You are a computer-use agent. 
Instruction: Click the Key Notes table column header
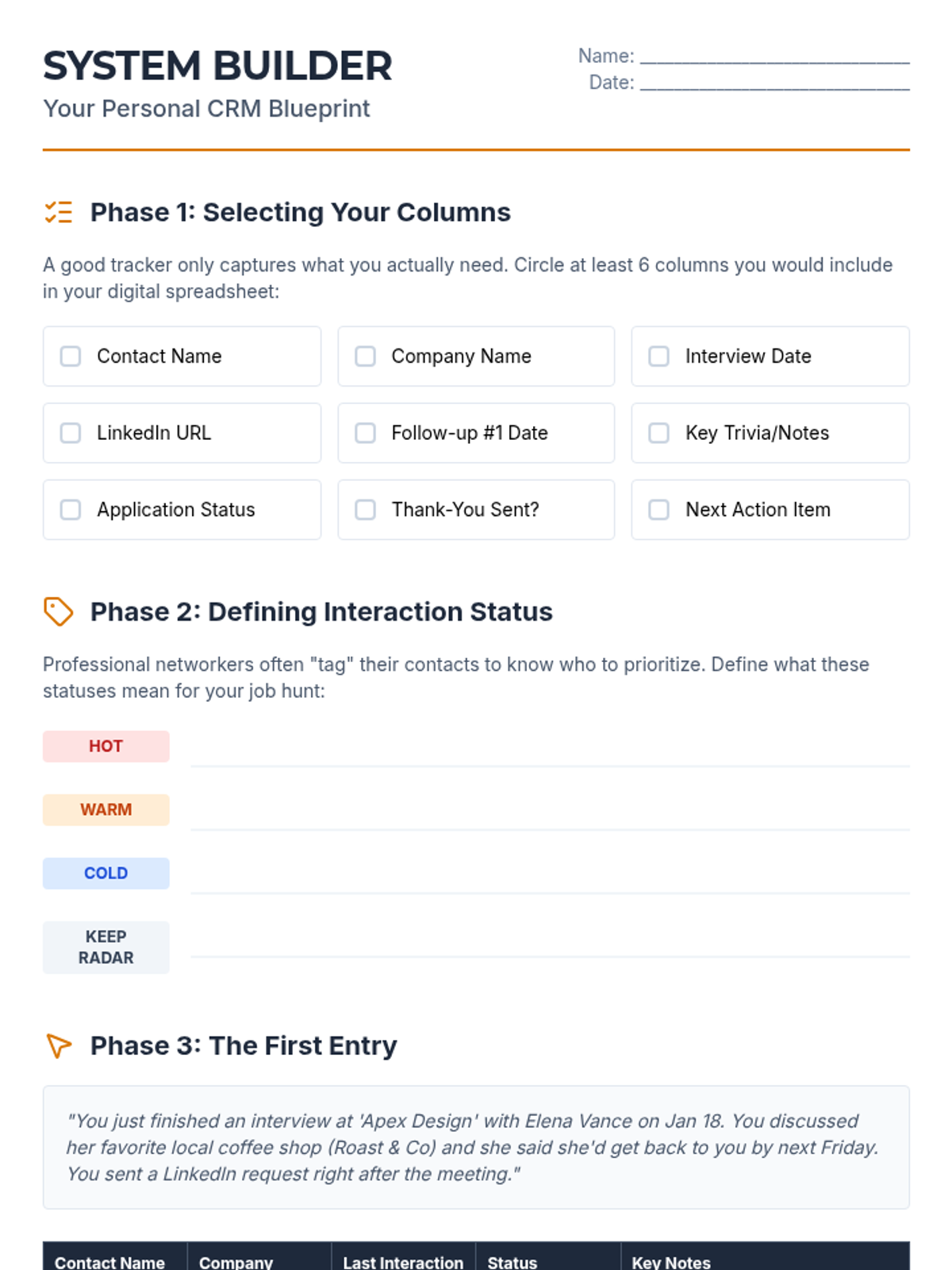point(671,1261)
